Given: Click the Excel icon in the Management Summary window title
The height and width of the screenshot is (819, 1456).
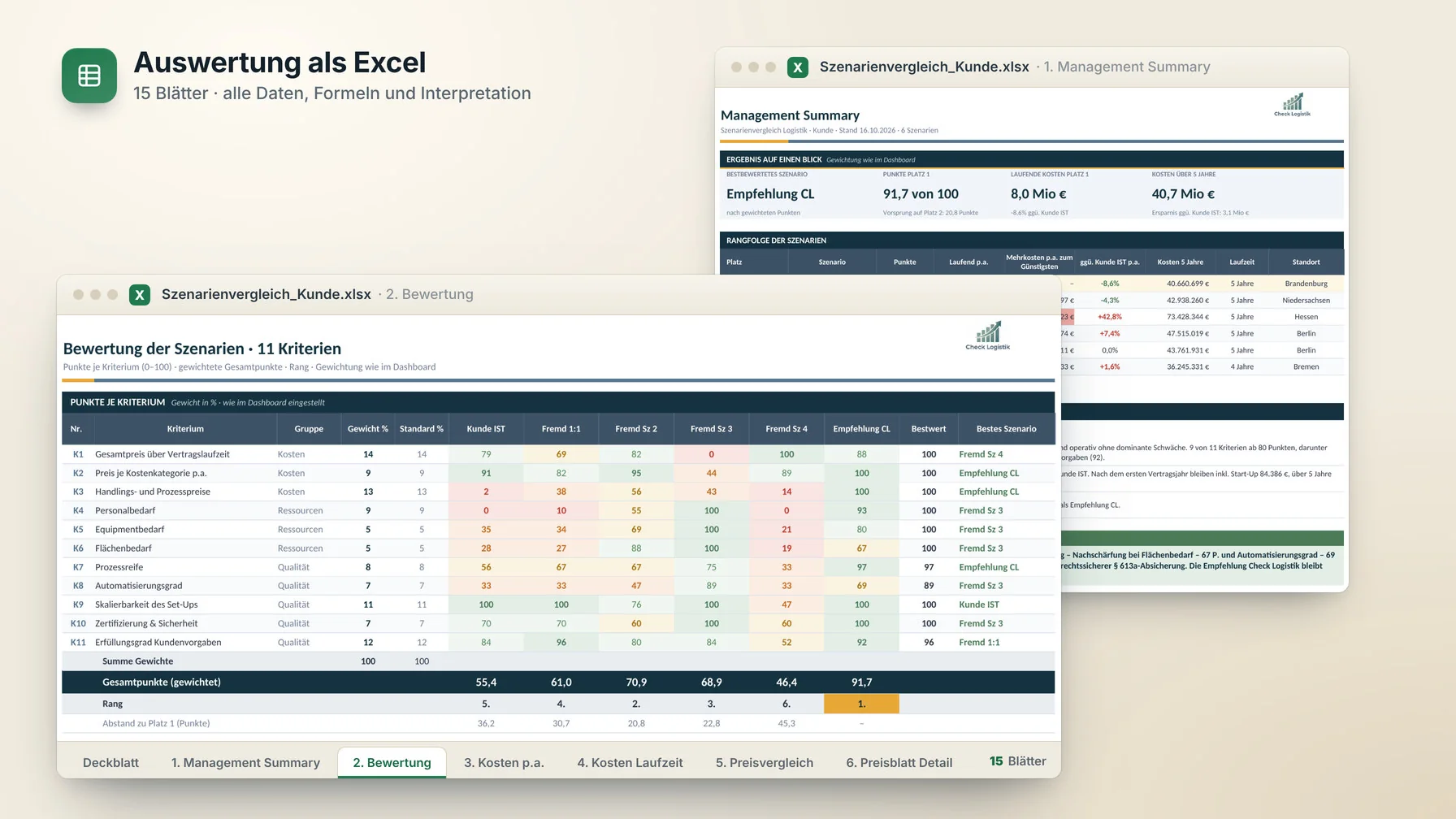Looking at the screenshot, I should click(x=798, y=67).
